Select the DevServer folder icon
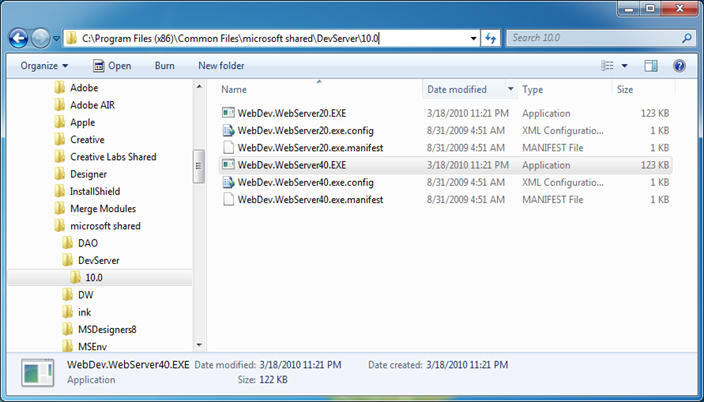The image size is (704, 402). pyautogui.click(x=67, y=260)
